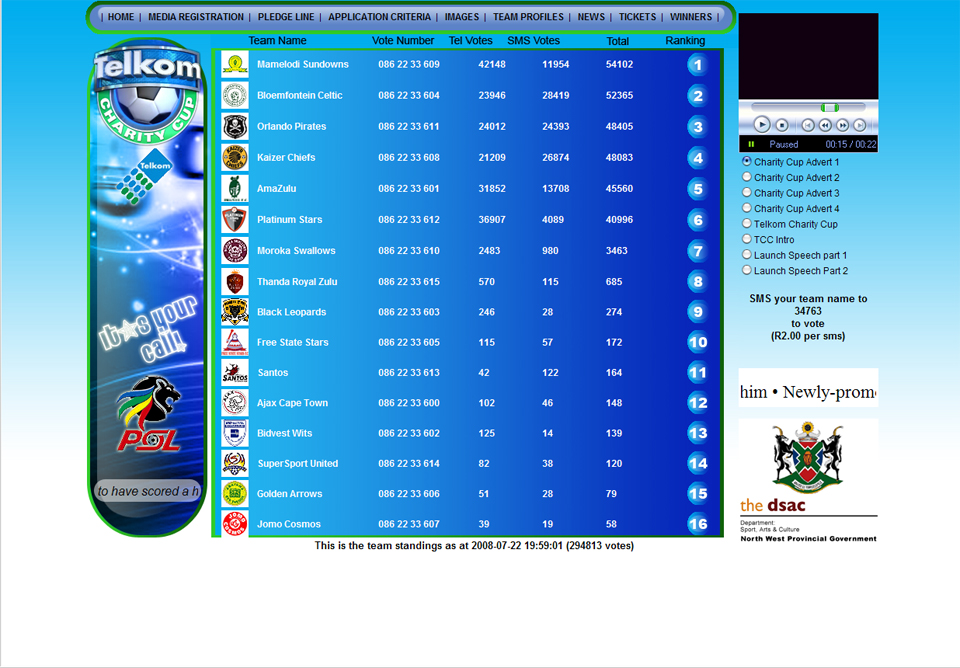Click the "Orlando Pirates" team name

tap(291, 127)
